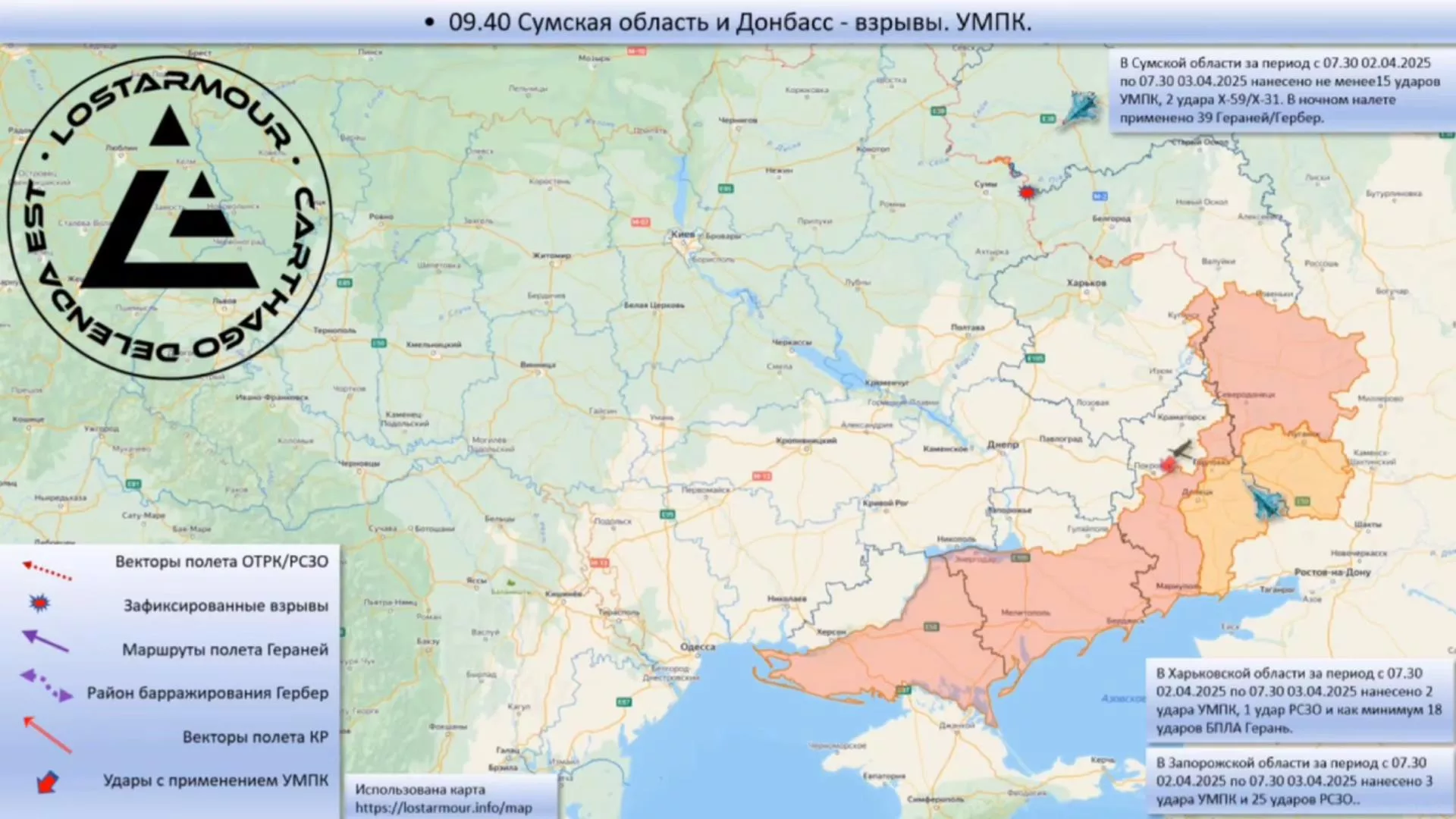Image resolution: width=1456 pixels, height=819 pixels.
Task: Click the city label 'Краматорск'
Action: click(1181, 418)
